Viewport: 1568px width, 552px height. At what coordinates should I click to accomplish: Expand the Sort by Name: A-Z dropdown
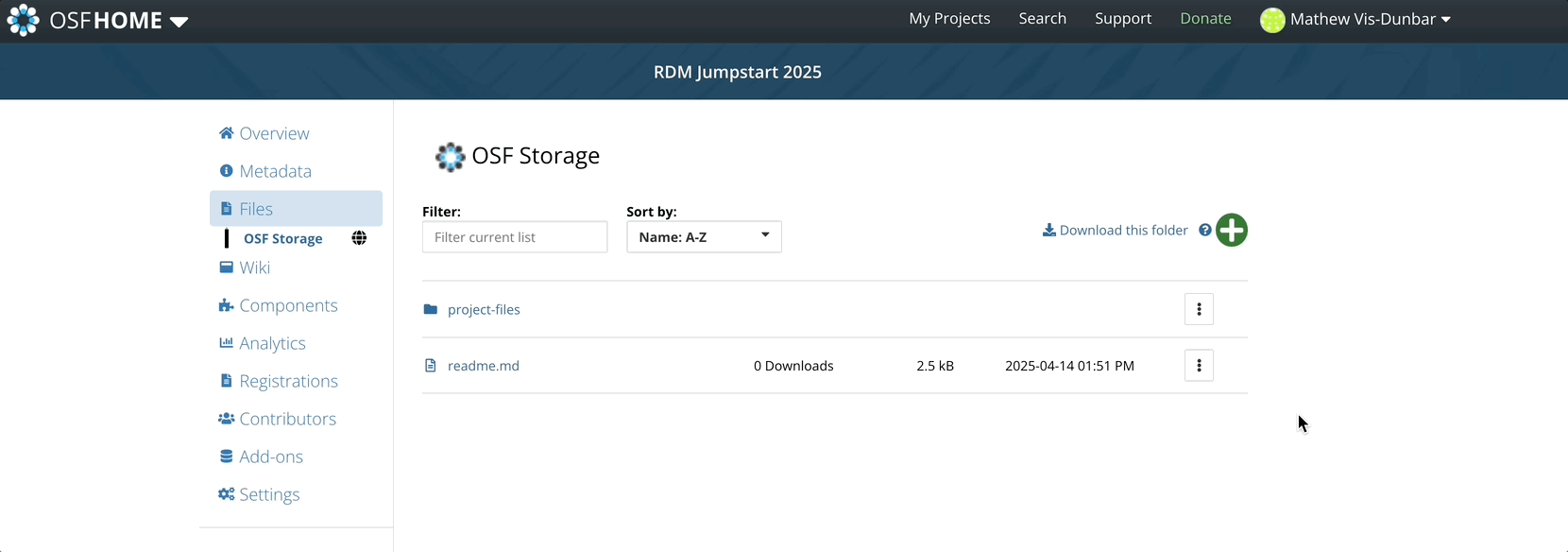(704, 236)
